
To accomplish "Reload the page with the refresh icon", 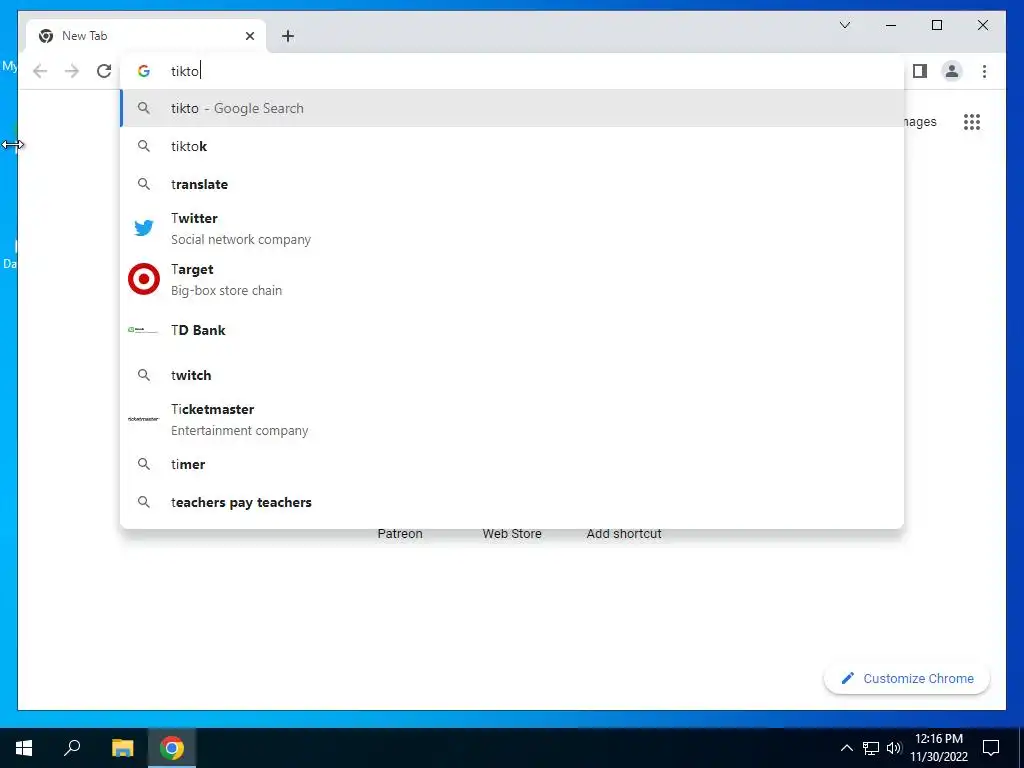I will tap(104, 71).
